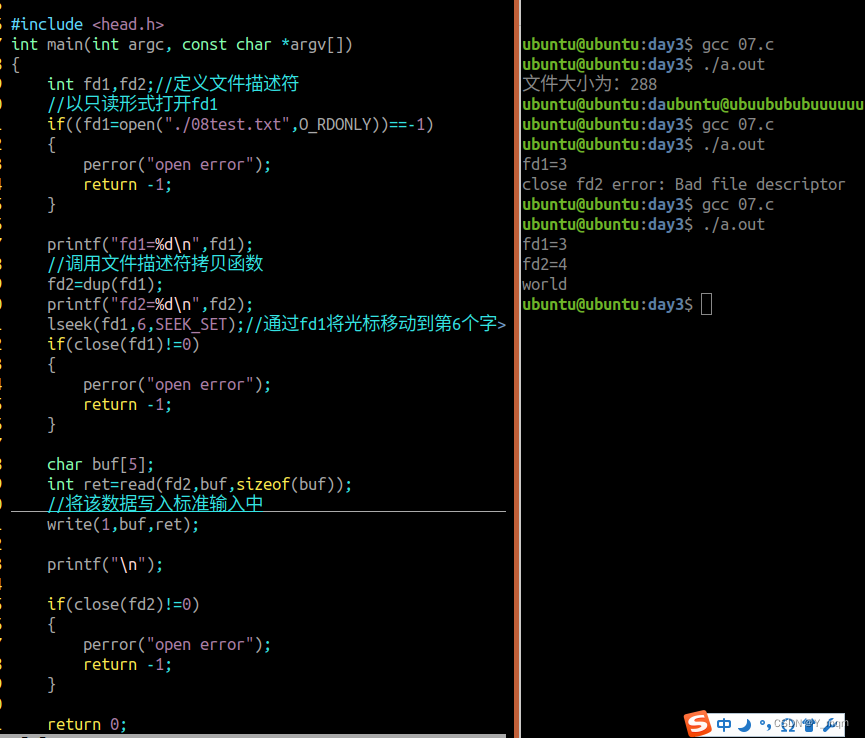The height and width of the screenshot is (738, 865).
Task: Open the skin shirt icon on the IME bar
Action: [x=809, y=725]
